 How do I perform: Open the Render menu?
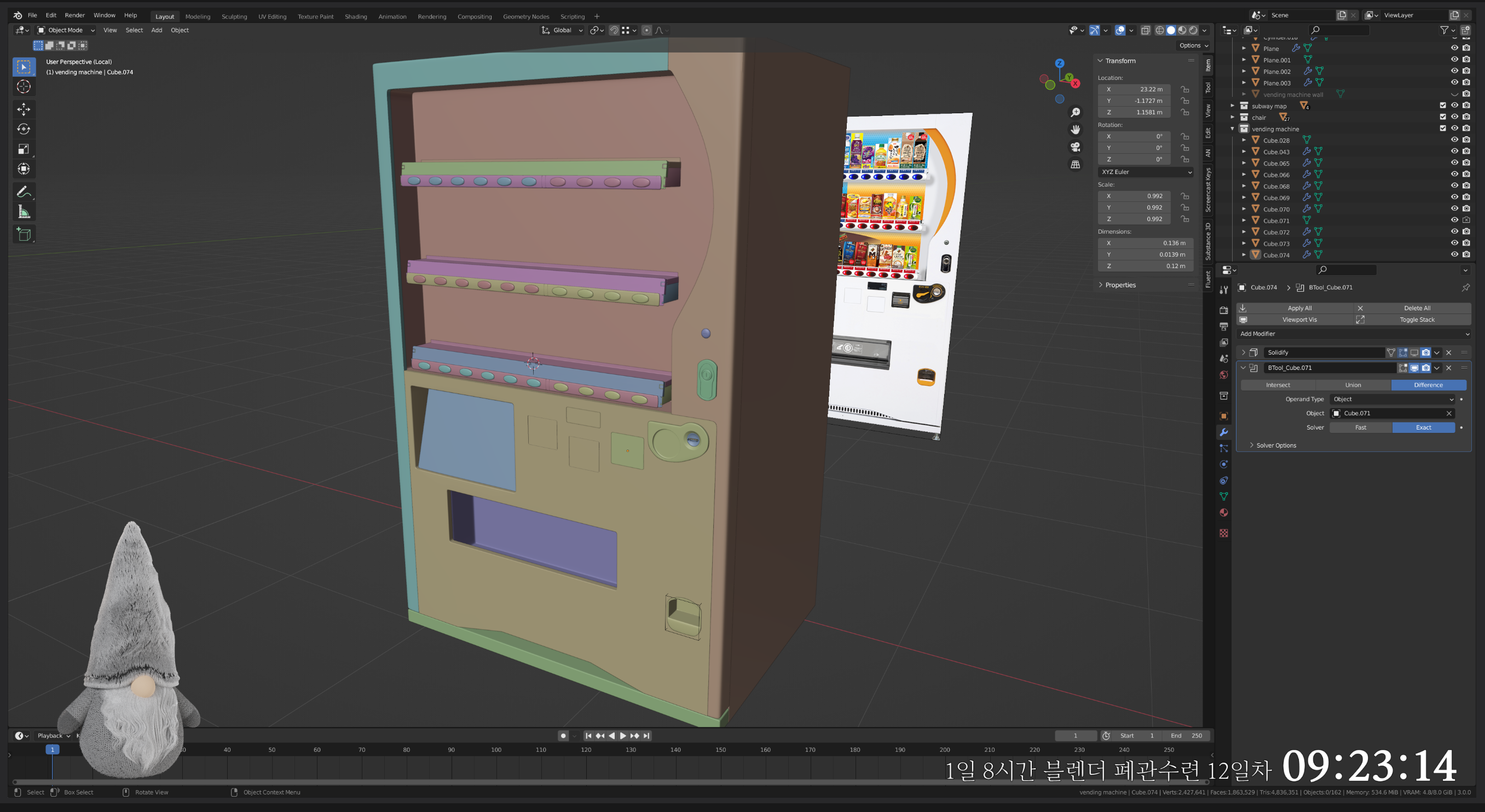coord(74,15)
